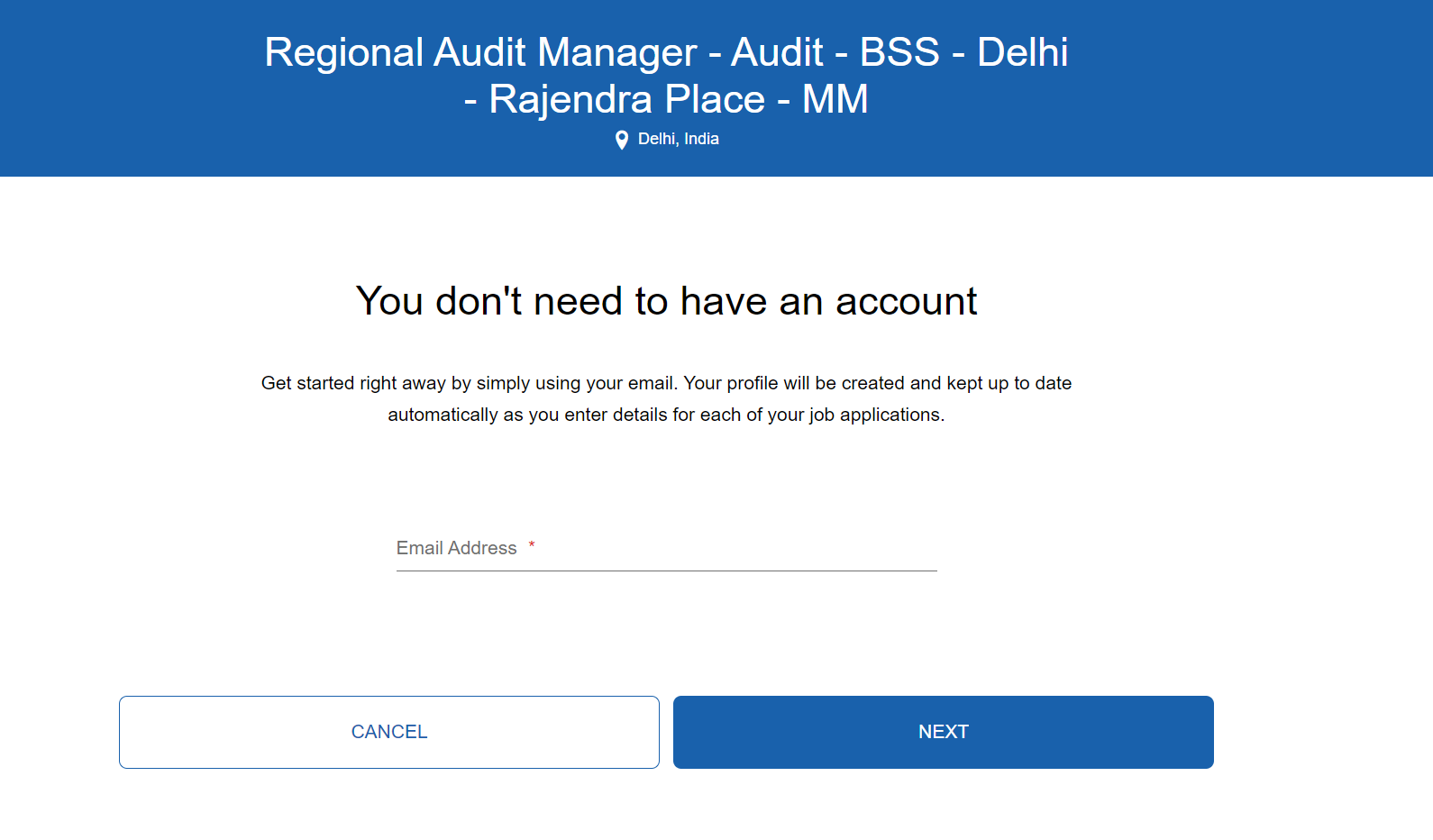The image size is (1433, 840).
Task: Click the Email Address label text
Action: 457,548
